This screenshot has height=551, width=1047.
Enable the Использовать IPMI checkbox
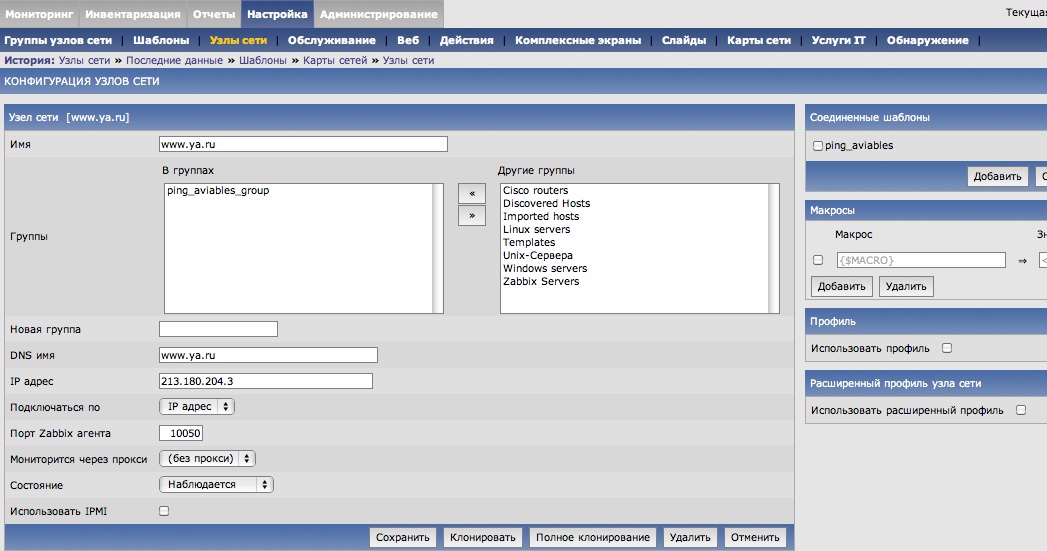pos(164,511)
